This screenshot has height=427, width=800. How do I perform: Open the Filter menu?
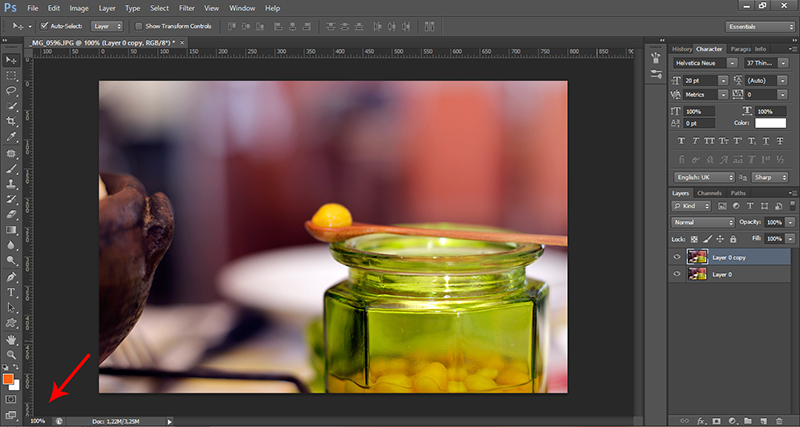186,8
